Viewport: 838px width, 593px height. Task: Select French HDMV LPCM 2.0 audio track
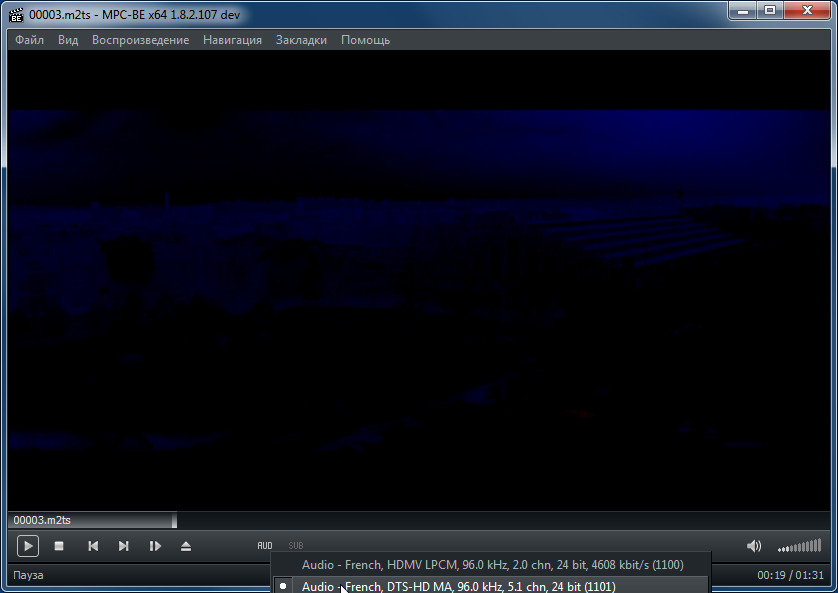(491, 565)
